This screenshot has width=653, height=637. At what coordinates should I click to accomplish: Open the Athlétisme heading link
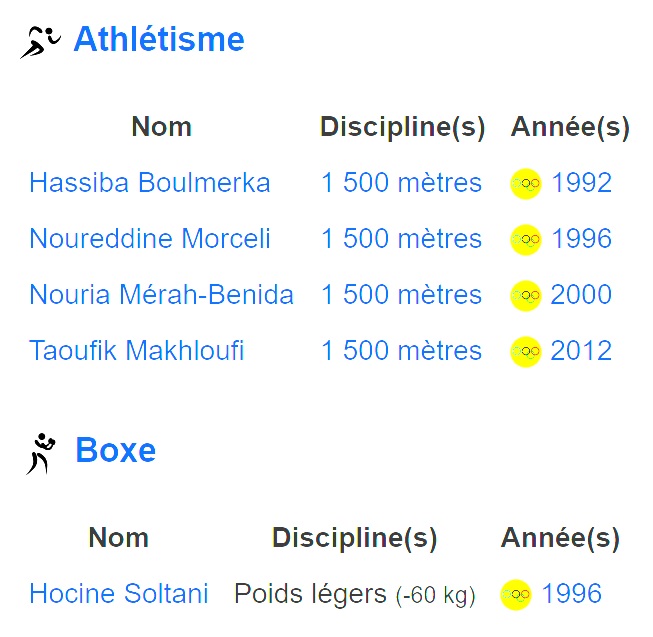click(x=159, y=39)
